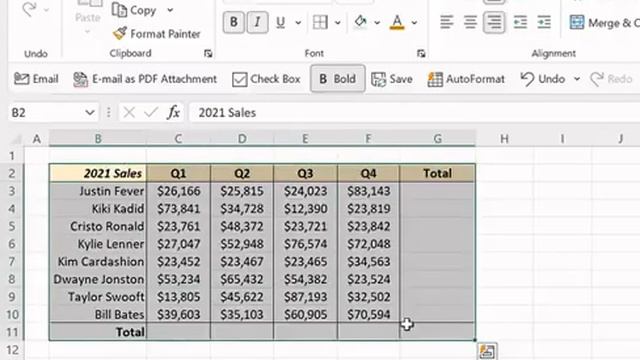The height and width of the screenshot is (360, 640).
Task: Select the cell with $13,805
Action: tap(178, 297)
